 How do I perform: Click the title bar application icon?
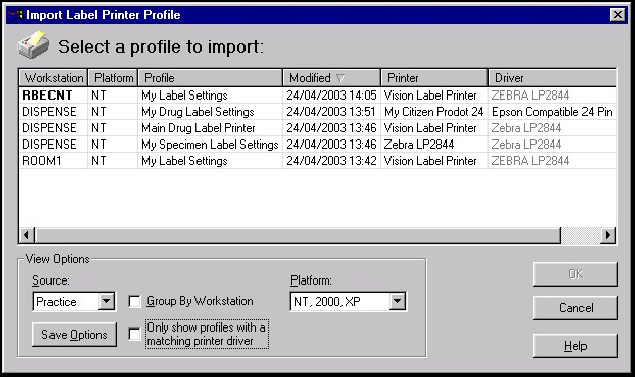pyautogui.click(x=15, y=15)
